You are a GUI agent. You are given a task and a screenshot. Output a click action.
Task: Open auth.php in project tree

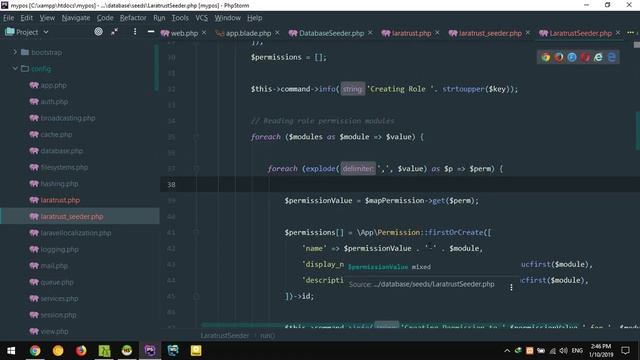tap(54, 102)
